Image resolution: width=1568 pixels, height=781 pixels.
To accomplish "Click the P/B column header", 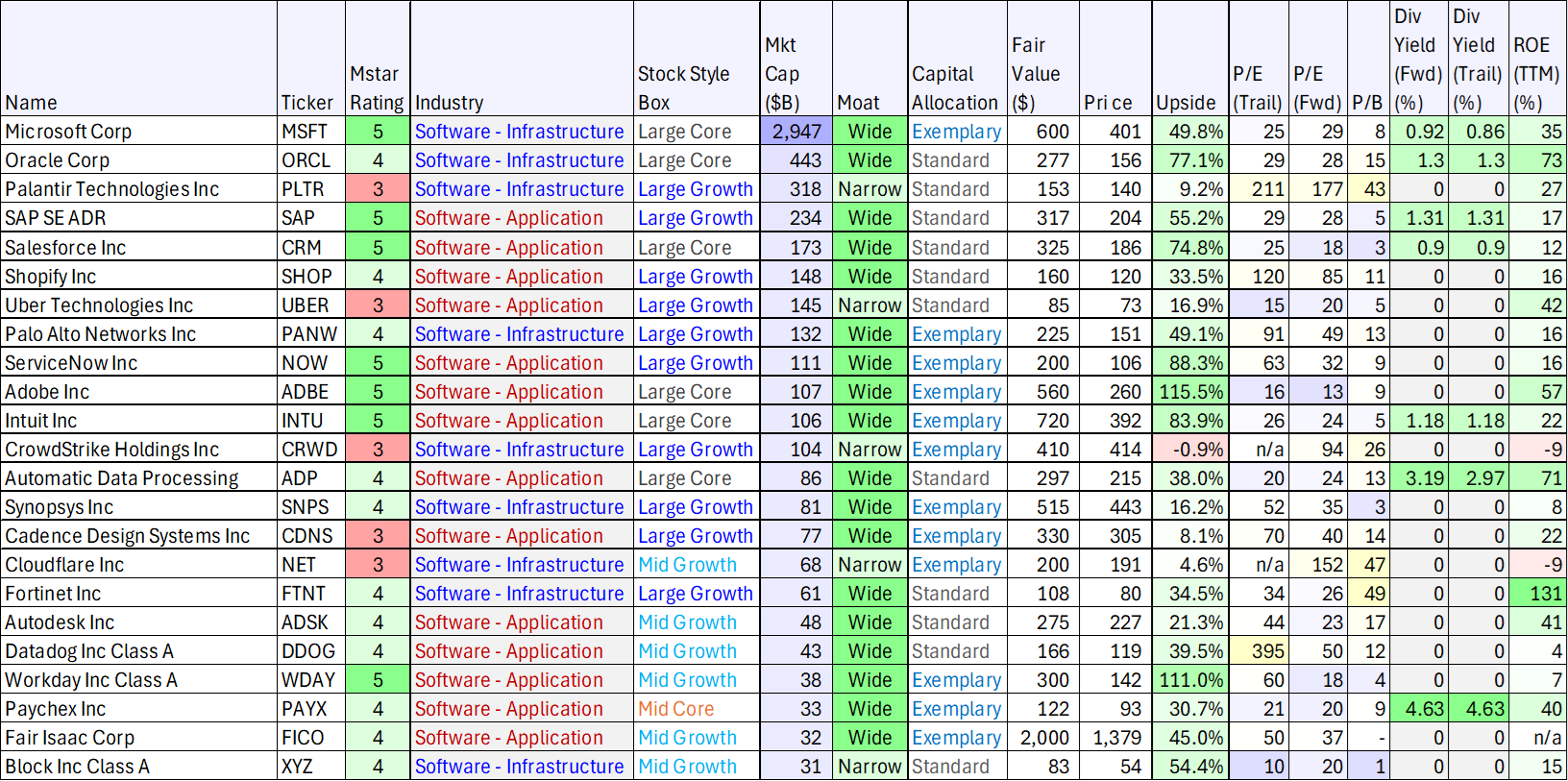I will [1368, 59].
